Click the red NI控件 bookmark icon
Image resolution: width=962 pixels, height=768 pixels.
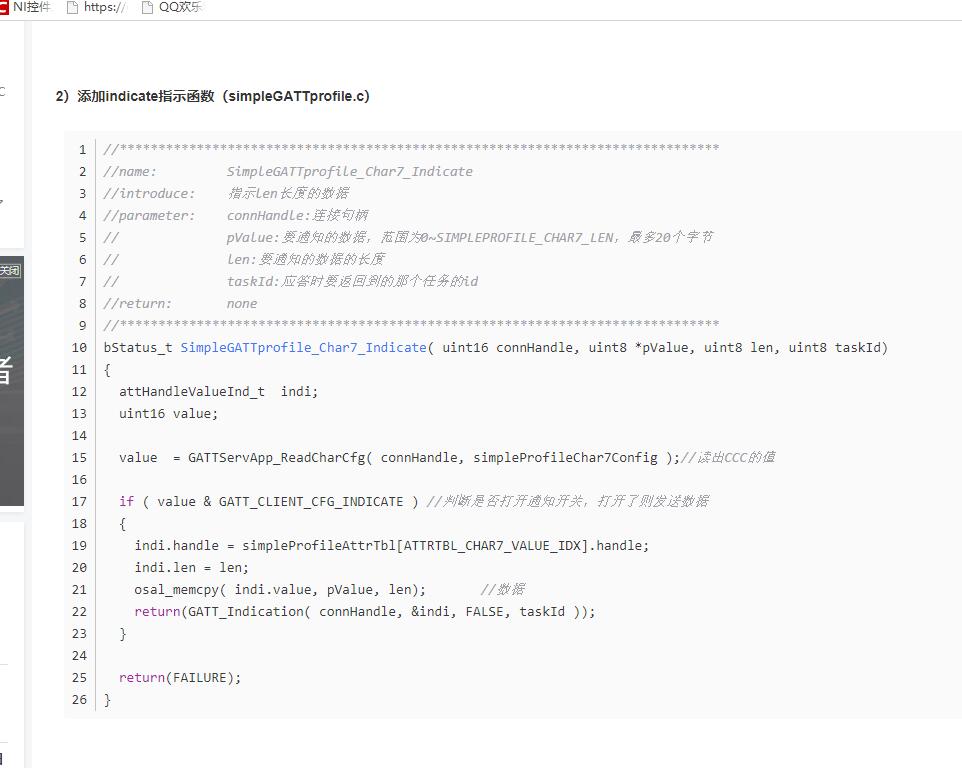pyautogui.click(x=4, y=7)
